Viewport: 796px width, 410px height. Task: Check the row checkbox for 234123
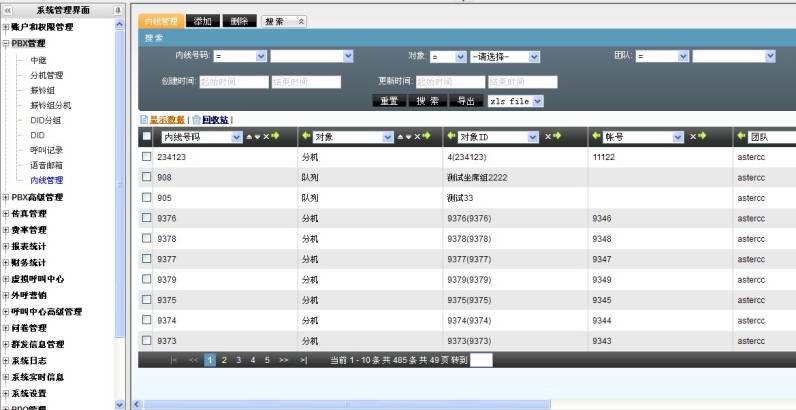pos(147,157)
